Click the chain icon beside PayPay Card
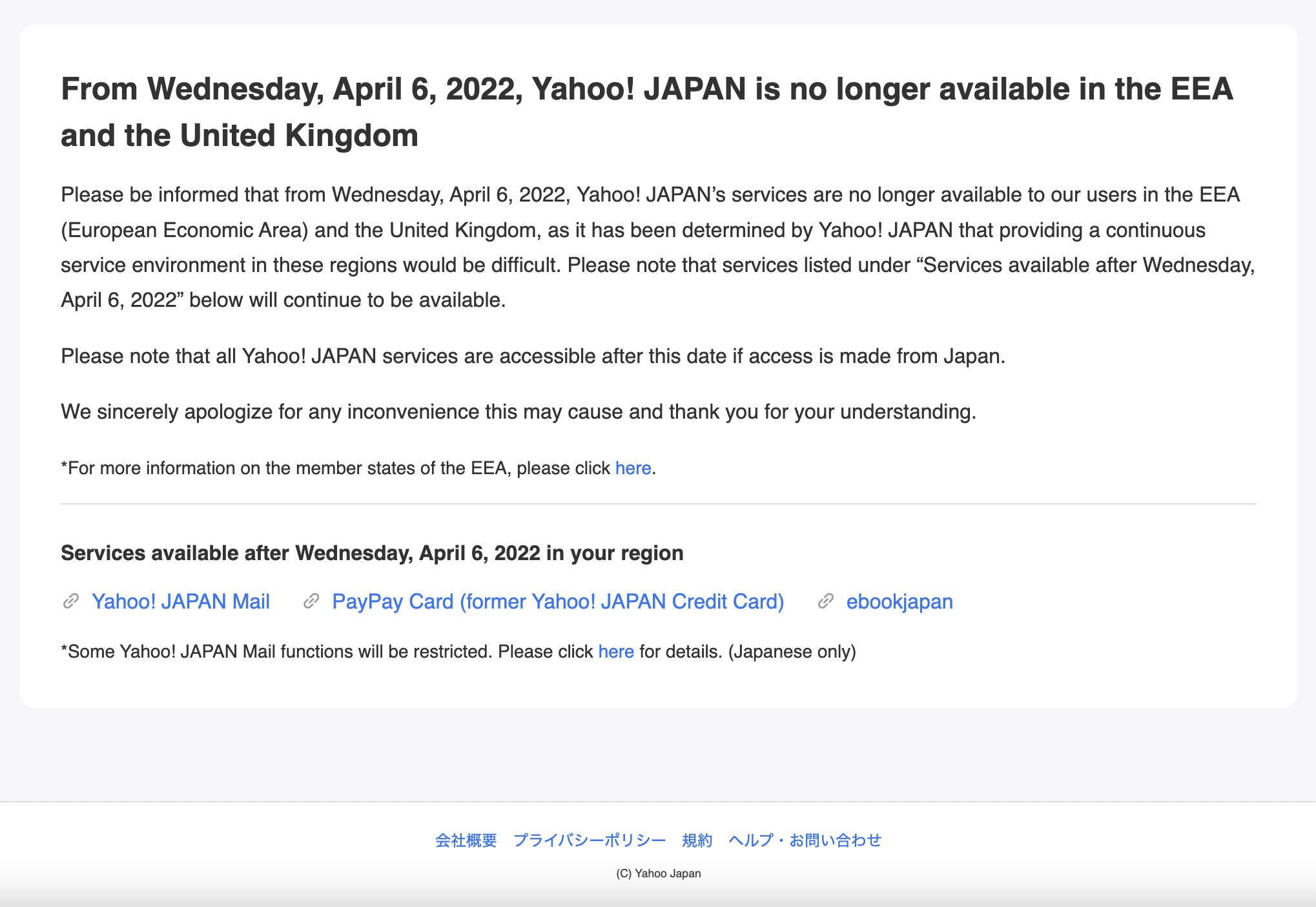 point(311,601)
